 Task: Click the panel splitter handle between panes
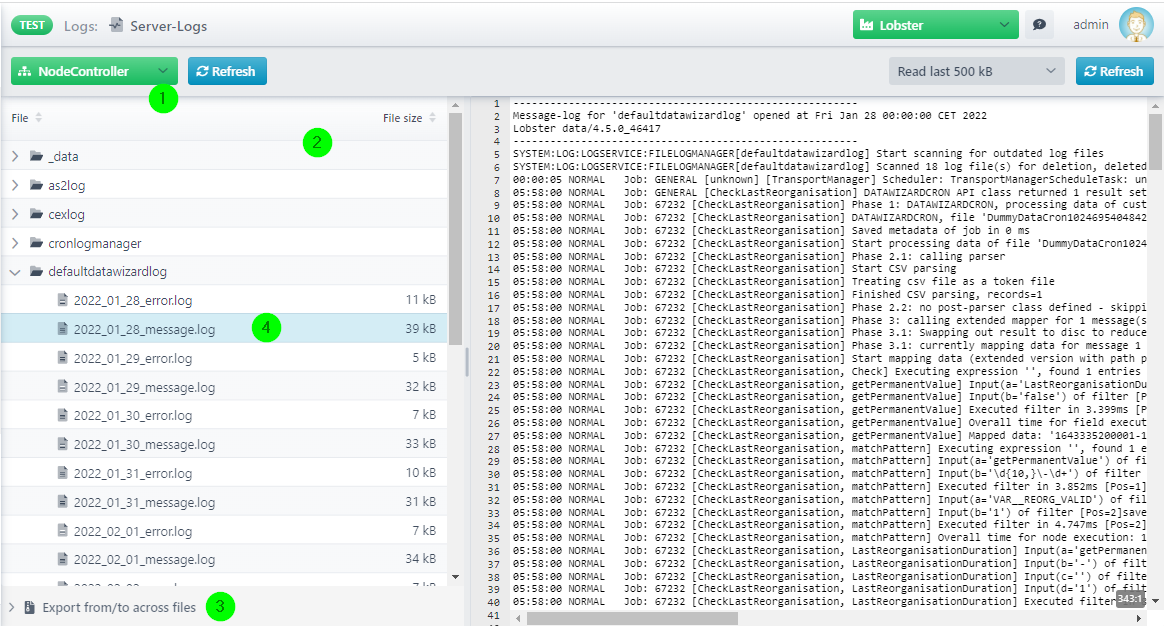[x=467, y=362]
